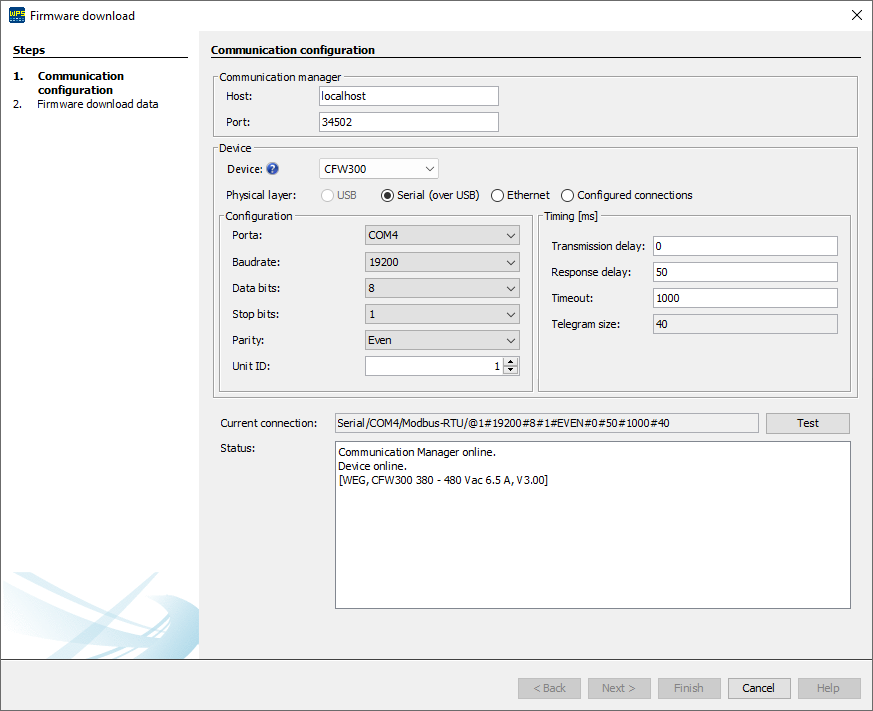
Task: Select the Firmware download data step
Action: 97,103
